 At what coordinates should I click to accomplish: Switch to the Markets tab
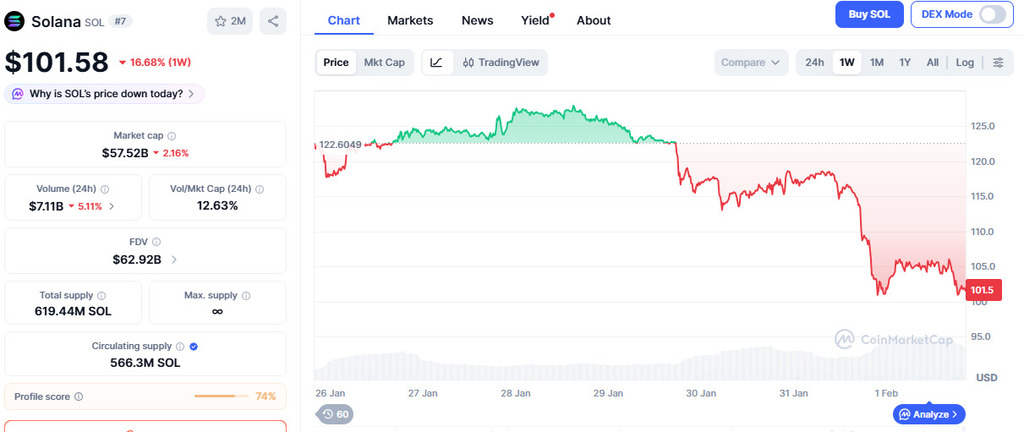tap(410, 20)
